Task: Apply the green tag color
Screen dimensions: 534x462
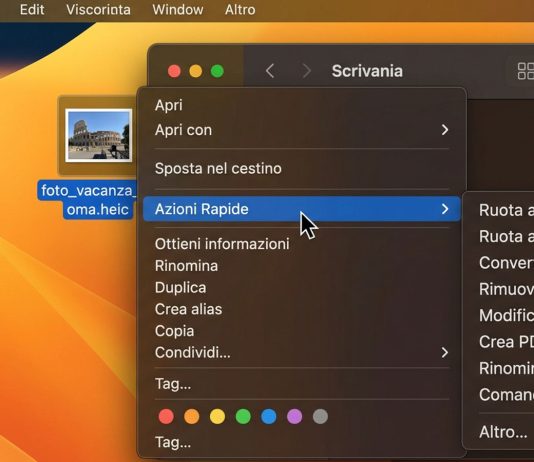Action: click(x=243, y=416)
